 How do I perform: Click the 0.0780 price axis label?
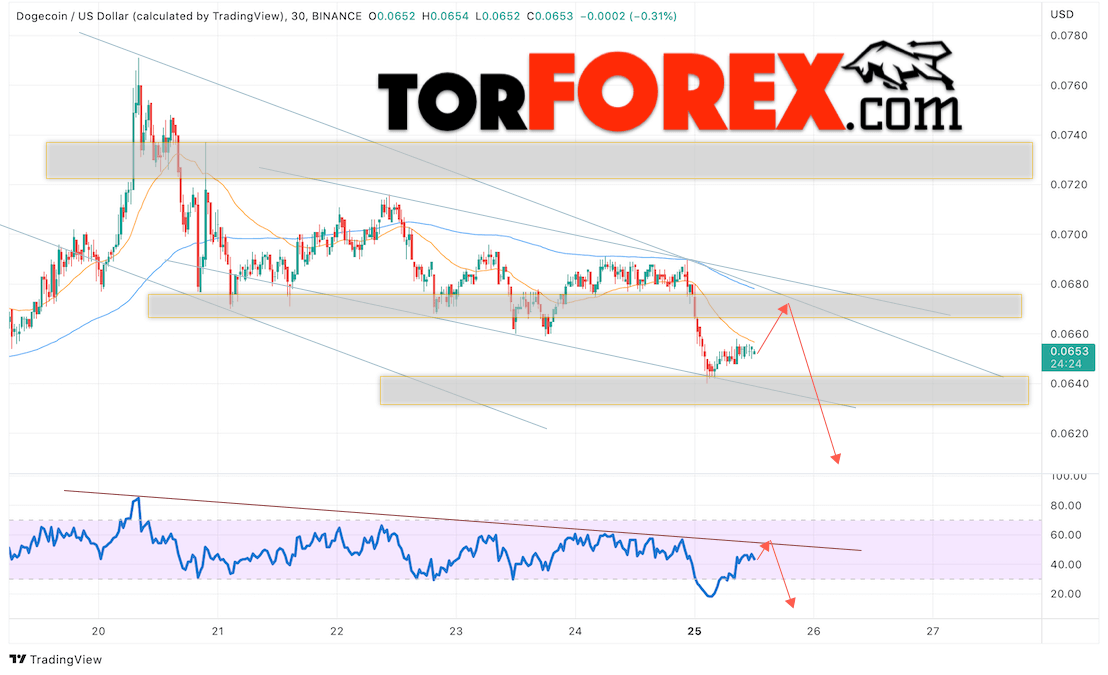(x=1069, y=36)
